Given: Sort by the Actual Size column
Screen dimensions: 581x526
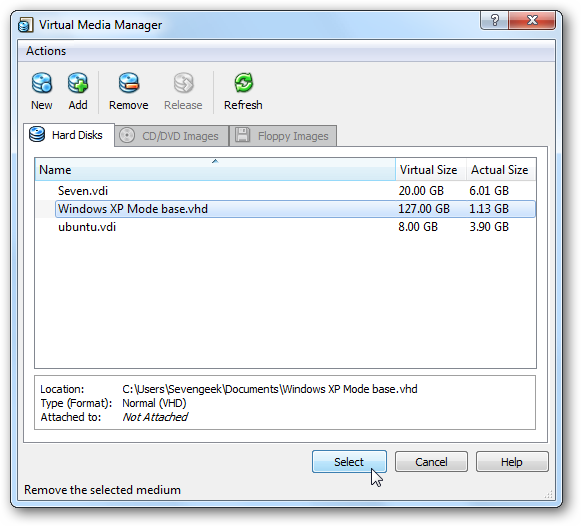Looking at the screenshot, I should click(x=501, y=170).
